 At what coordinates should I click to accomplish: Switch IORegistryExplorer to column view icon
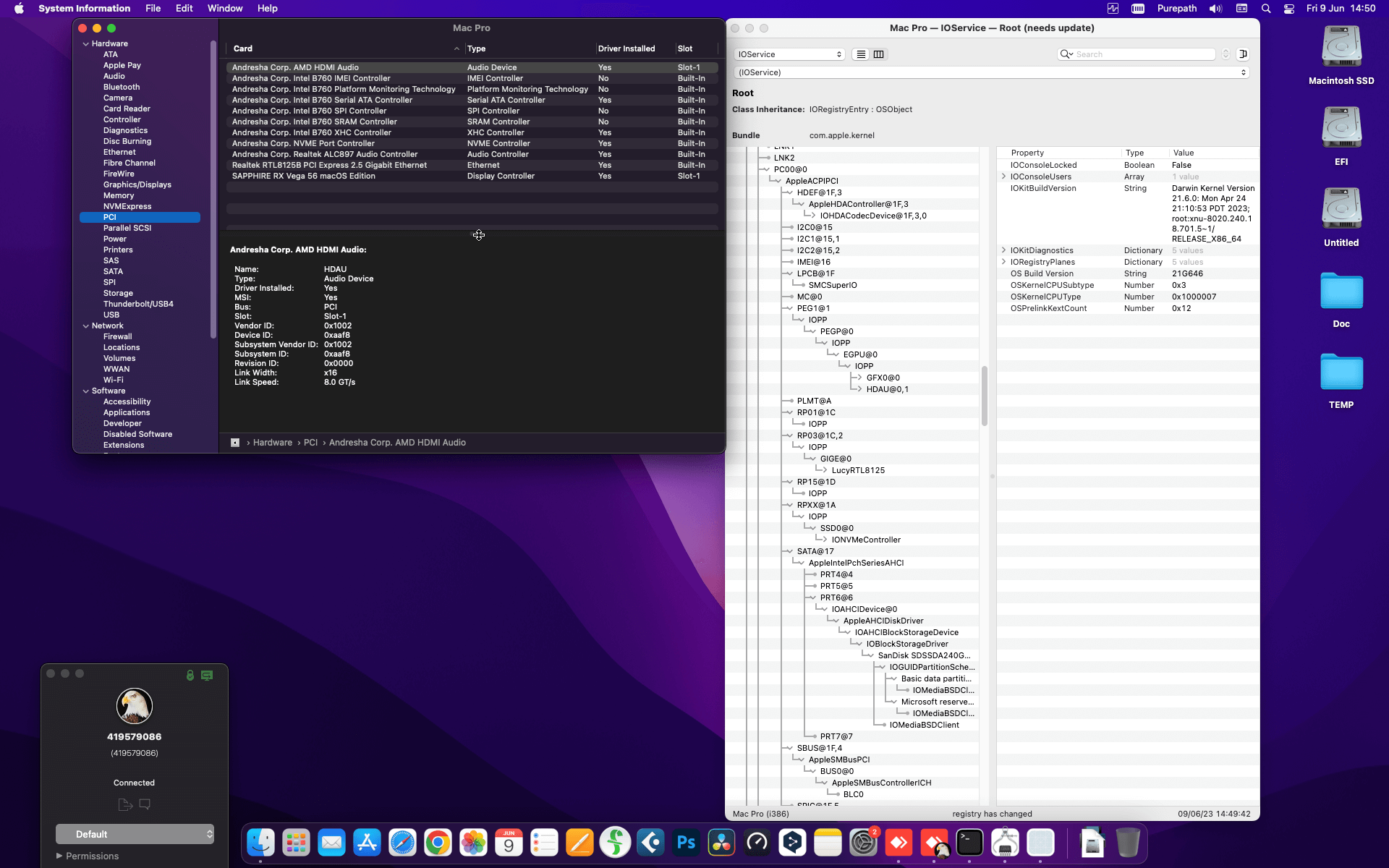click(878, 54)
